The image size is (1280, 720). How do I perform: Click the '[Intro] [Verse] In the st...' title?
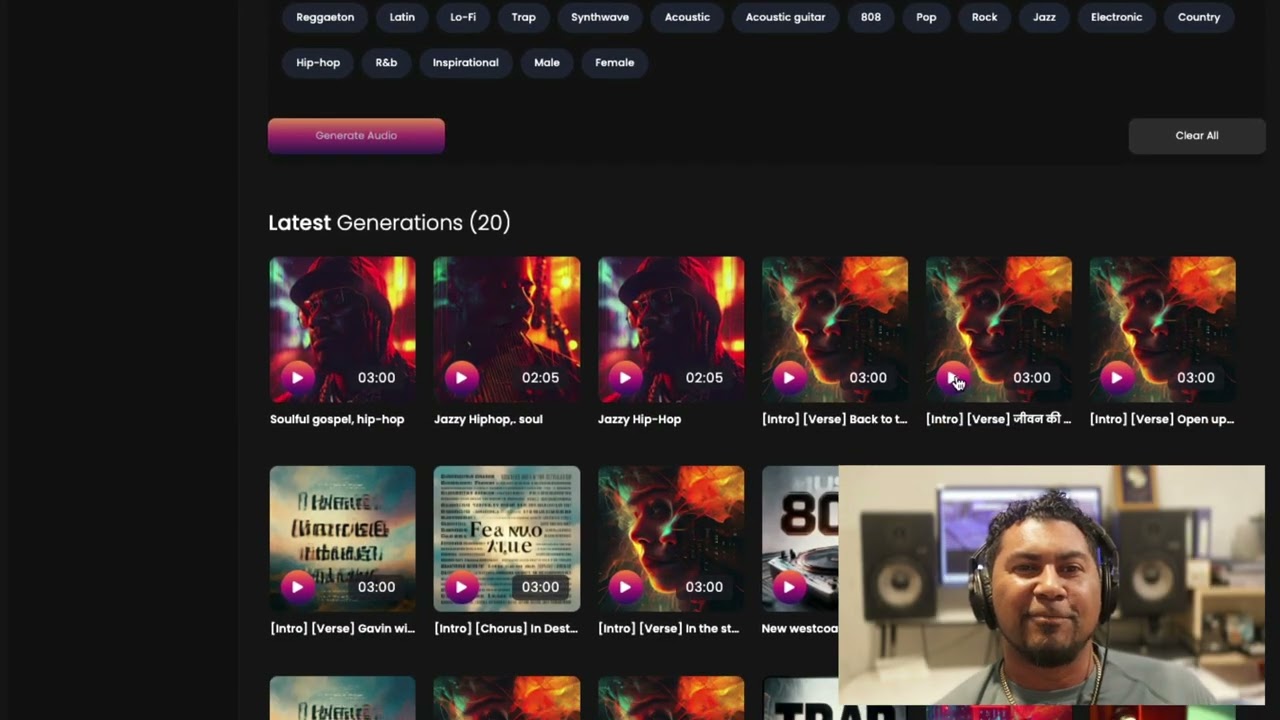click(x=668, y=629)
